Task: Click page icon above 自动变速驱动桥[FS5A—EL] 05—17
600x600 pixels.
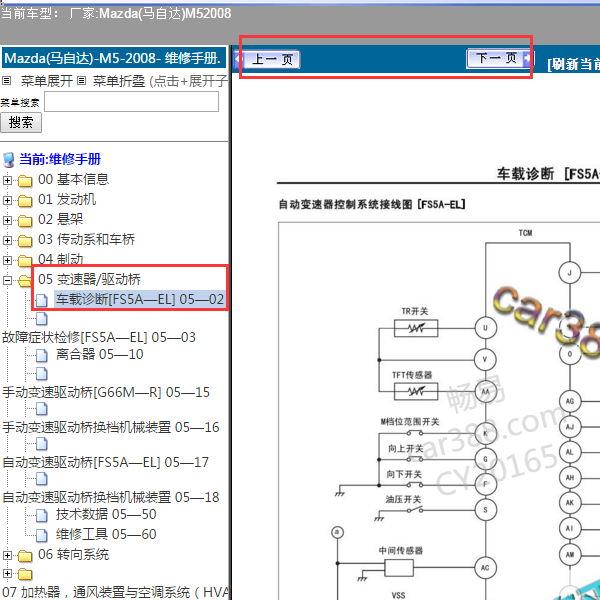Action: [x=42, y=444]
